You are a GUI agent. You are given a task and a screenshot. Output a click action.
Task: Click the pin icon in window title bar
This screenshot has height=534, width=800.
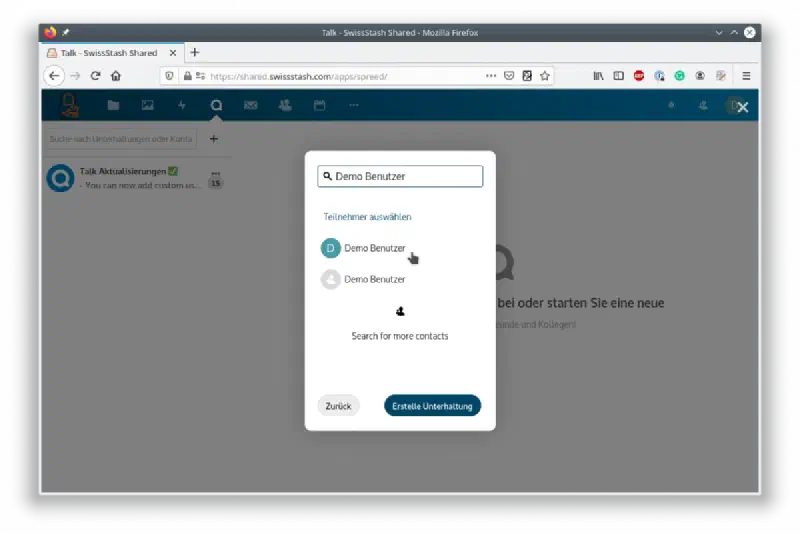pyautogui.click(x=66, y=32)
